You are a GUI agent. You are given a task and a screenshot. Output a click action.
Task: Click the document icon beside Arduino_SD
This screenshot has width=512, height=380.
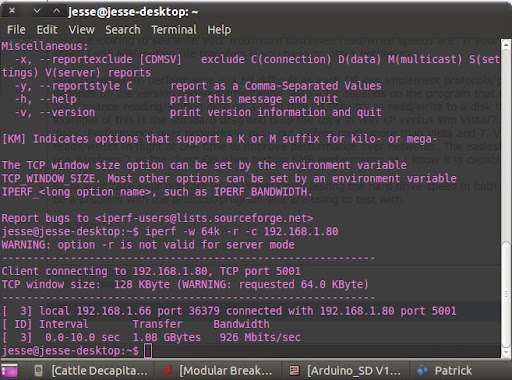point(294,371)
